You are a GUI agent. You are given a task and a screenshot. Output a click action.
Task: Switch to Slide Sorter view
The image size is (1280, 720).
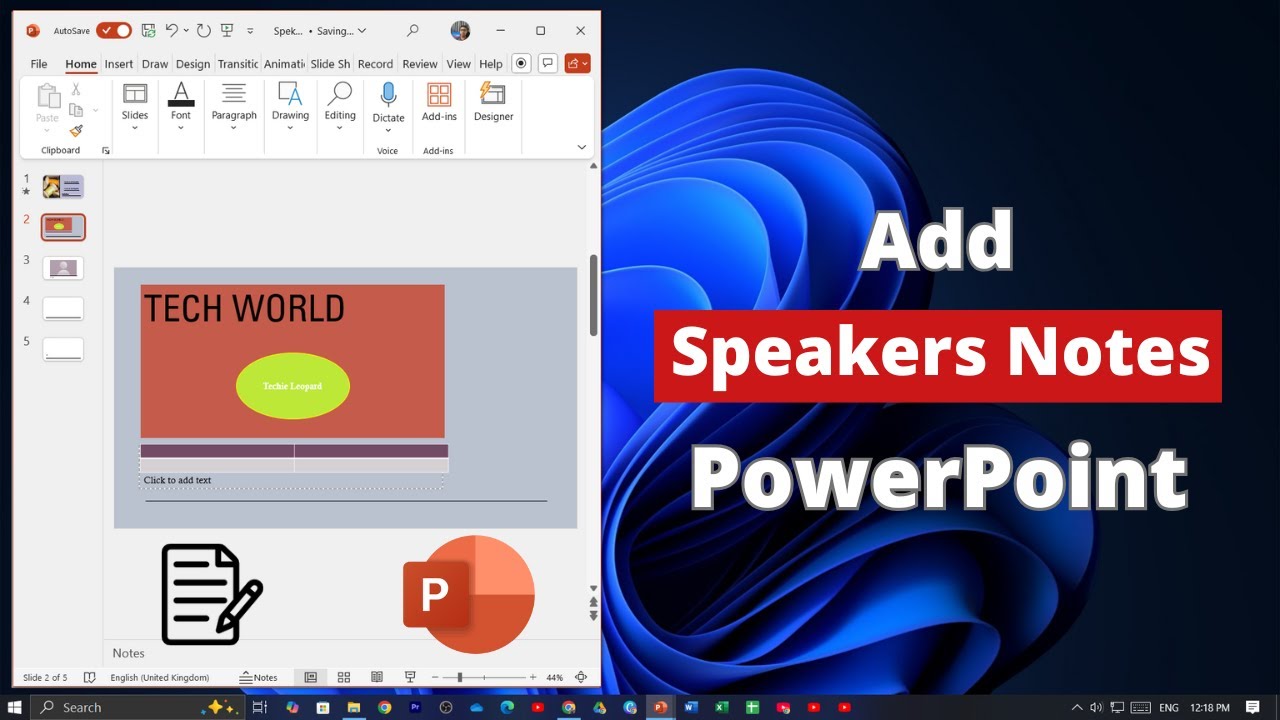[344, 677]
